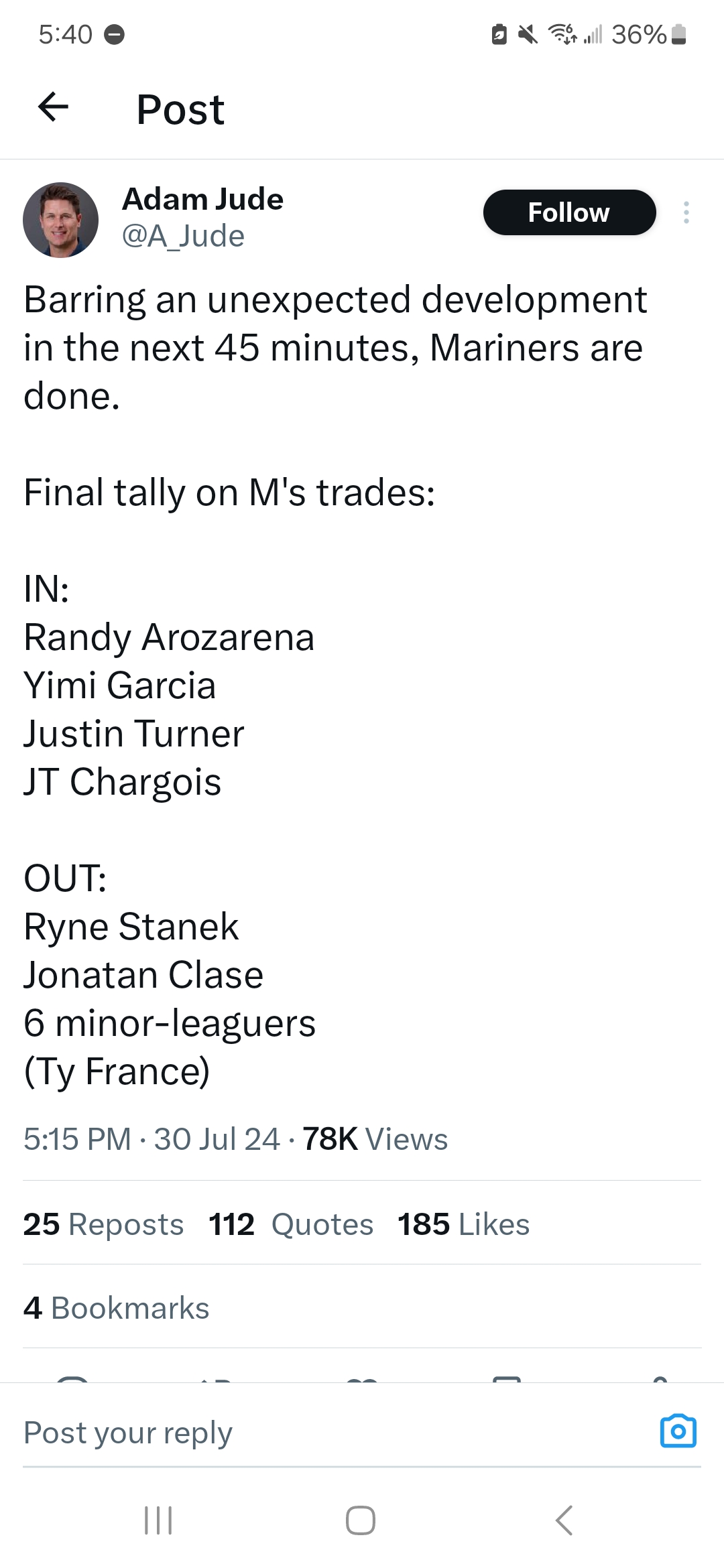724x1568 pixels.
Task: Tap the battery icon in status bar
Action: (678, 34)
